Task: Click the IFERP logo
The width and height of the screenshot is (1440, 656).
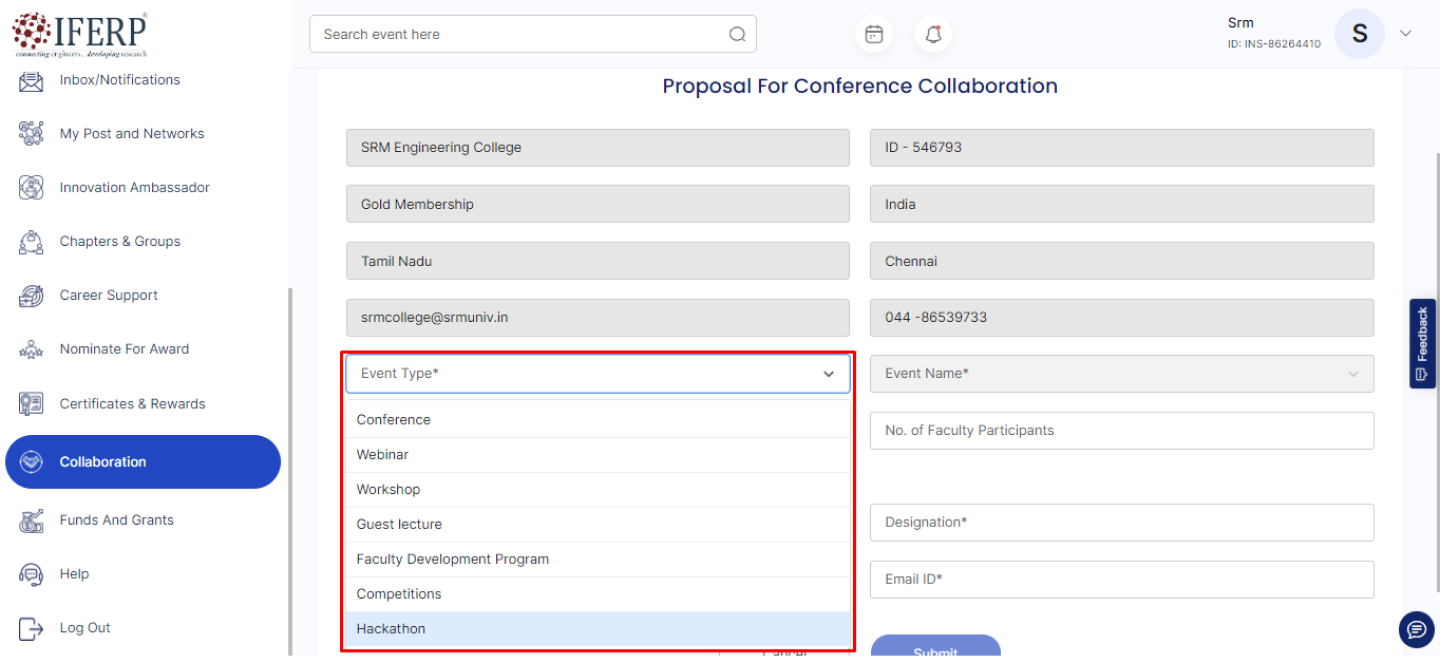Action: 80,33
